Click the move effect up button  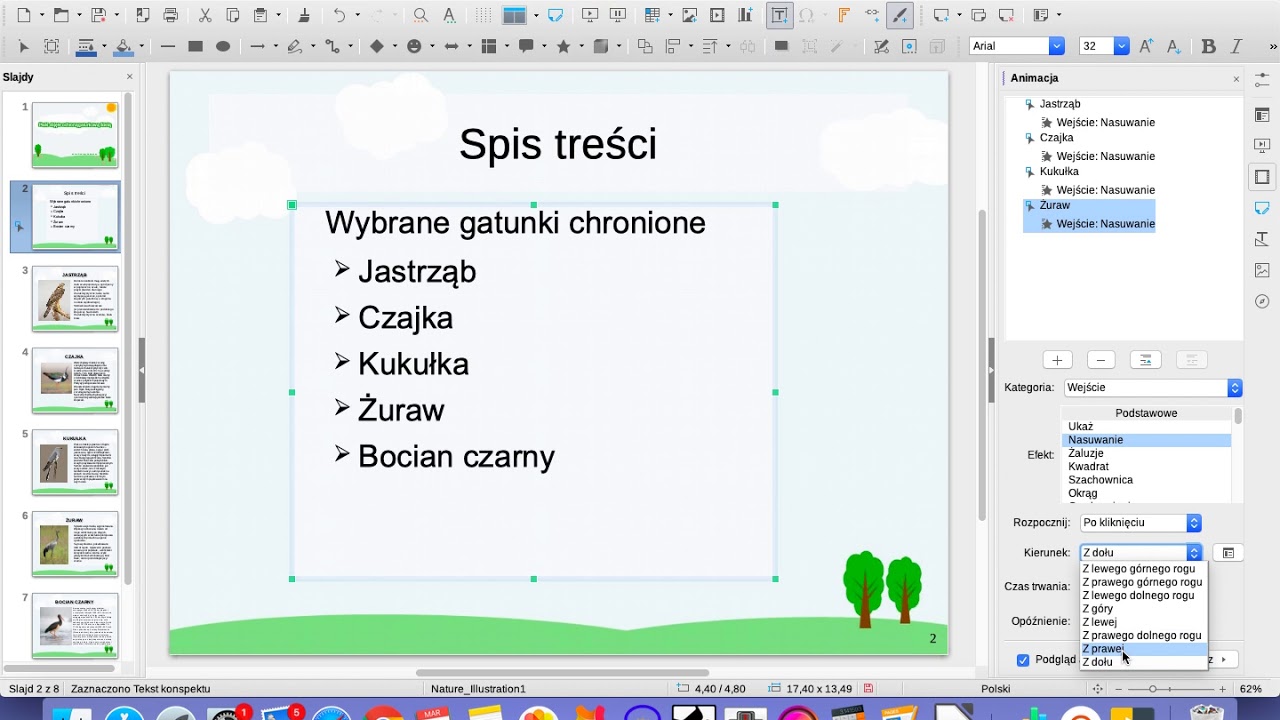pyautogui.click(x=1145, y=360)
